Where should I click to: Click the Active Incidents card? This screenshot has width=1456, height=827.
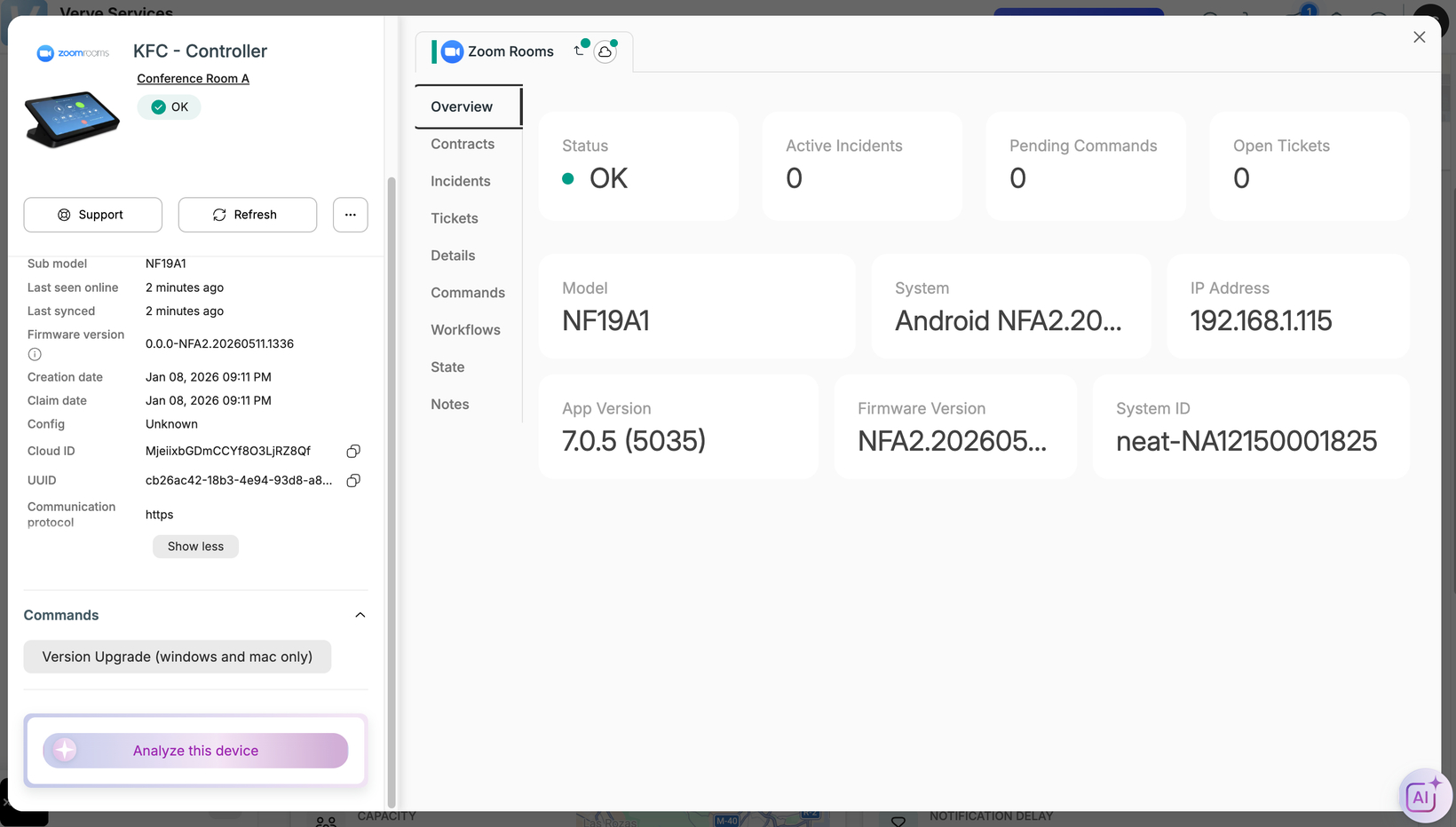pos(862,166)
